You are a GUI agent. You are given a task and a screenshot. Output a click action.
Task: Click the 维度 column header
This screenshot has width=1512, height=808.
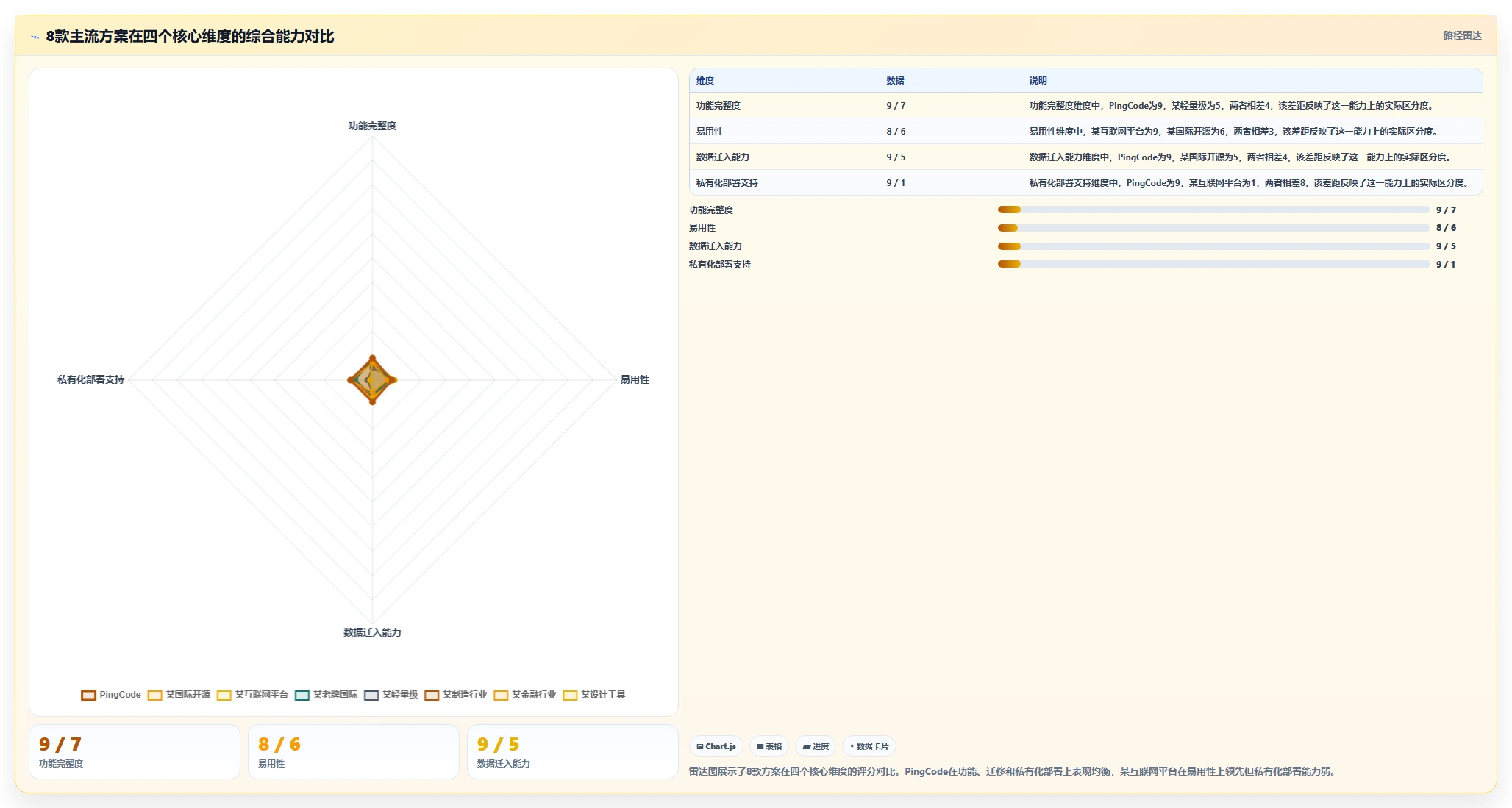tap(705, 81)
